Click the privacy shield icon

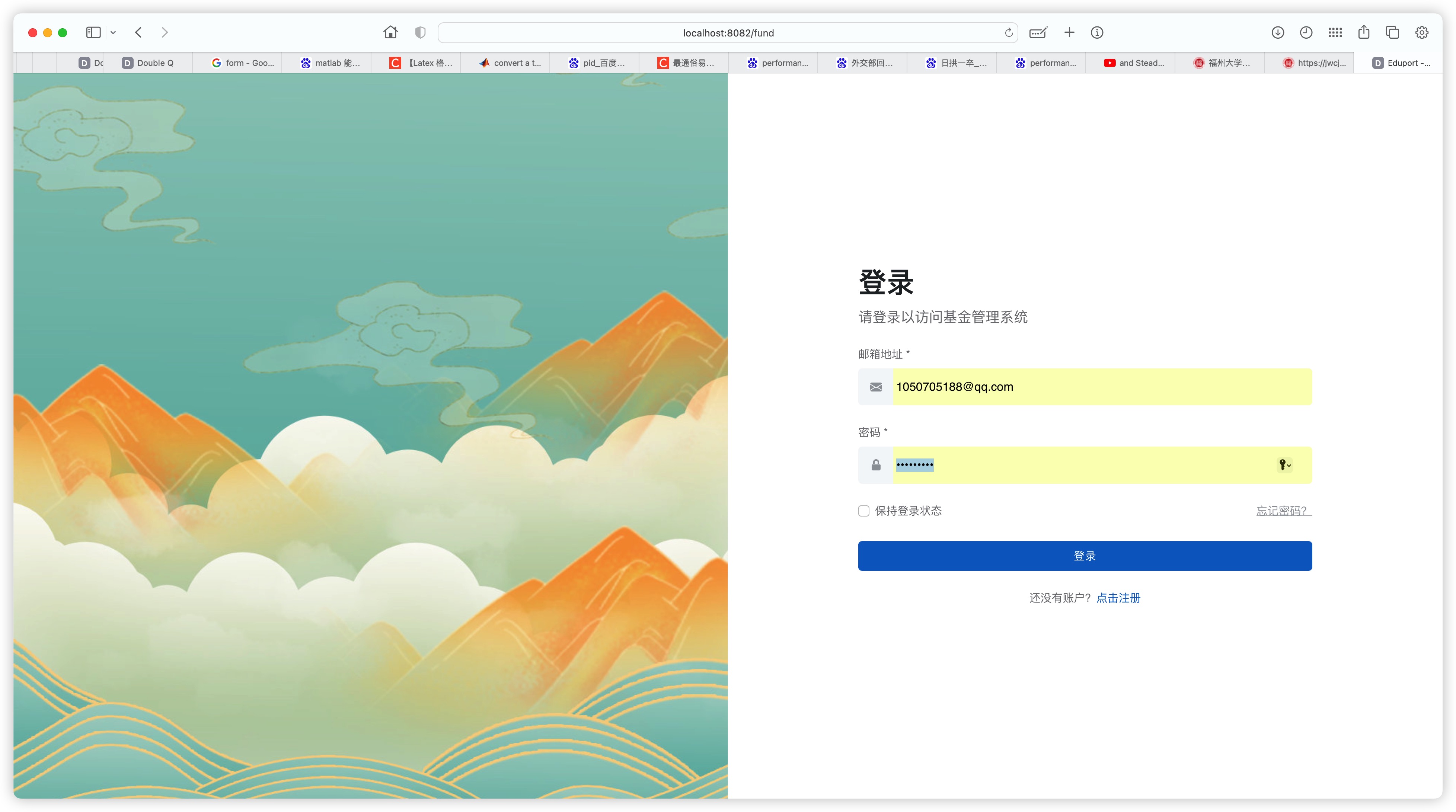pyautogui.click(x=420, y=32)
